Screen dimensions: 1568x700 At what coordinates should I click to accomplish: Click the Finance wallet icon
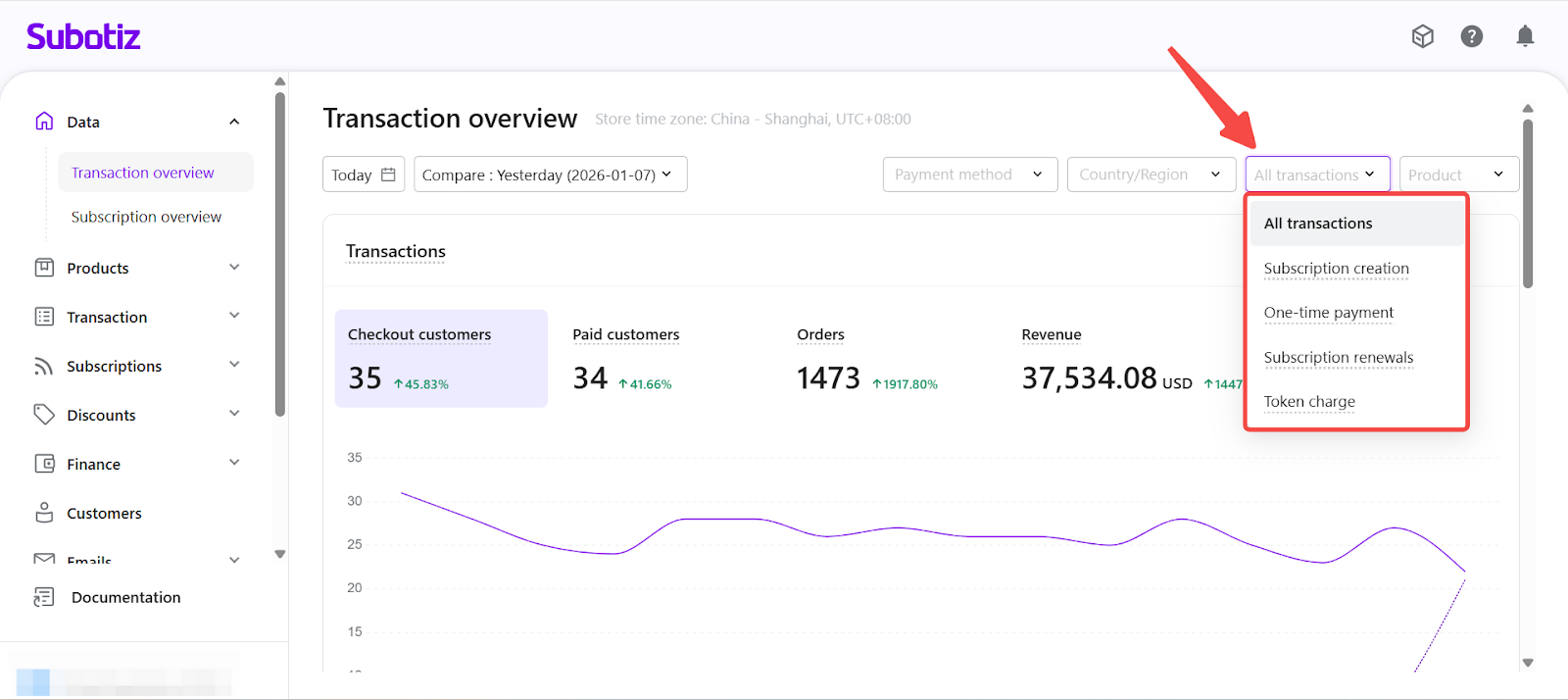44,464
